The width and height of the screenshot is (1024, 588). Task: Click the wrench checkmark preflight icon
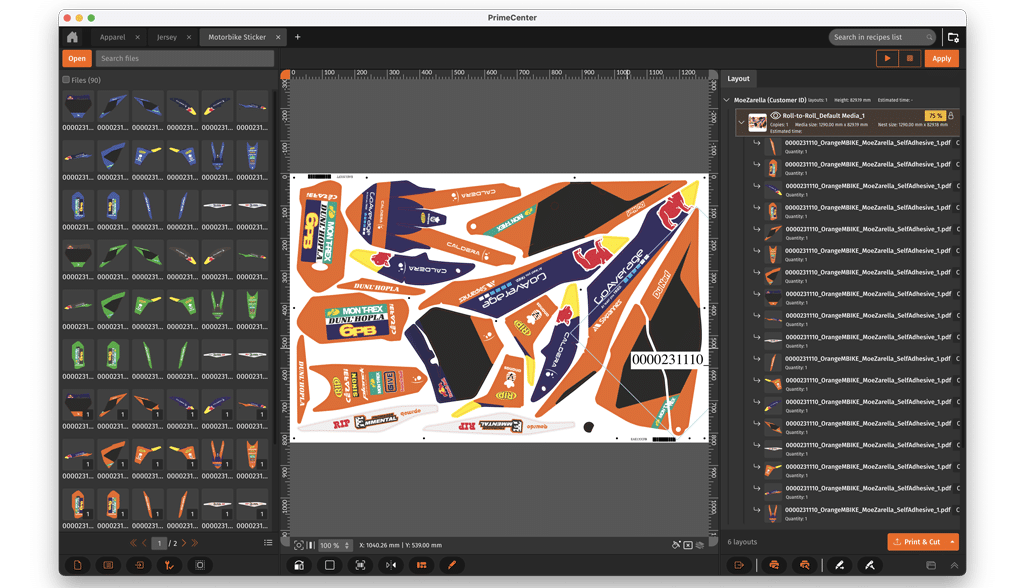(x=169, y=565)
